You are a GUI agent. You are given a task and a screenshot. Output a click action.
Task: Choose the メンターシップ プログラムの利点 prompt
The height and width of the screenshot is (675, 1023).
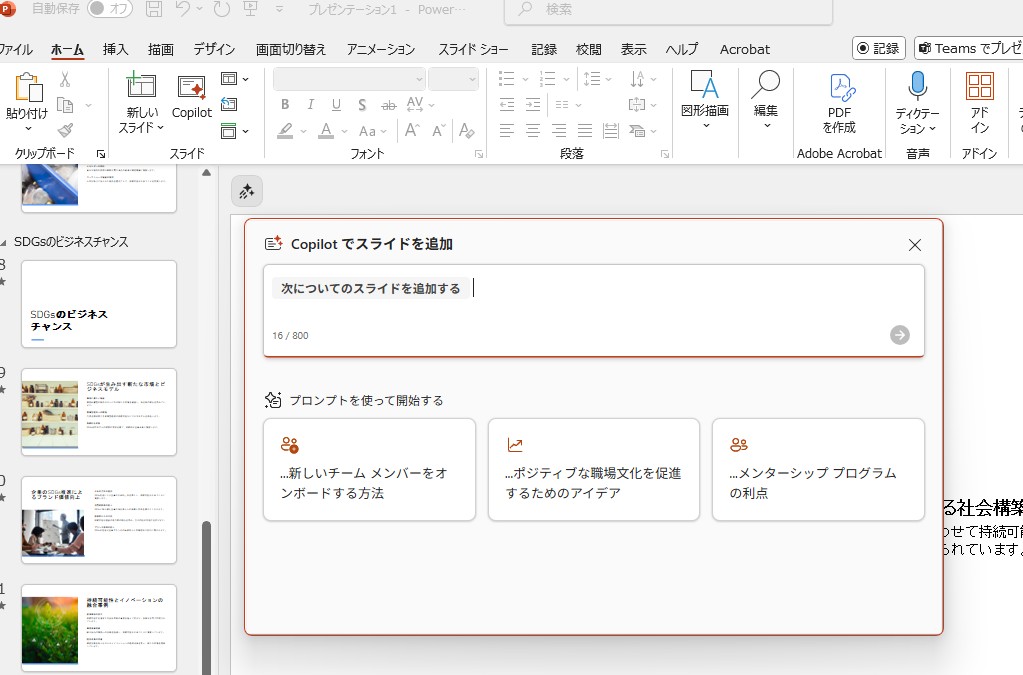[x=818, y=470]
